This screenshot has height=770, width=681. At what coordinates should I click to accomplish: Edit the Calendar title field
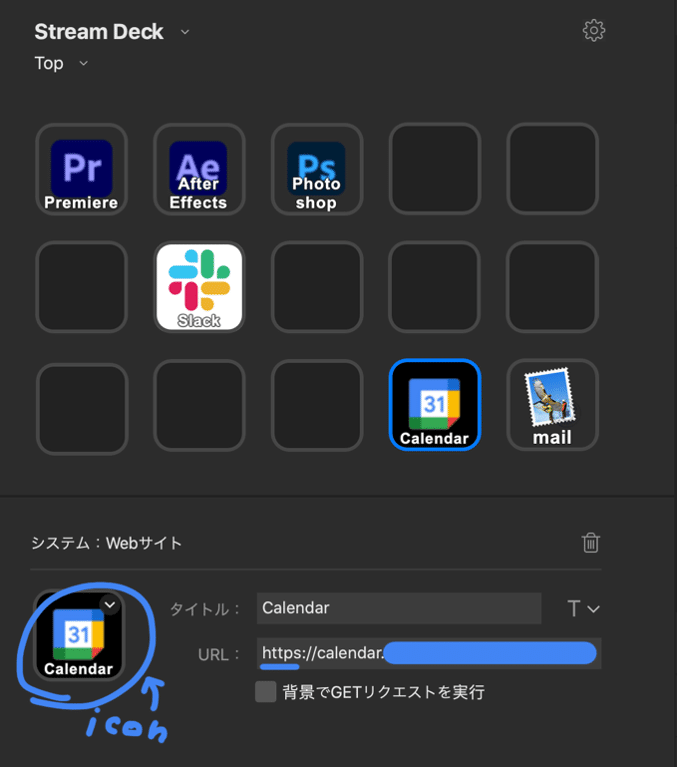click(x=400, y=610)
